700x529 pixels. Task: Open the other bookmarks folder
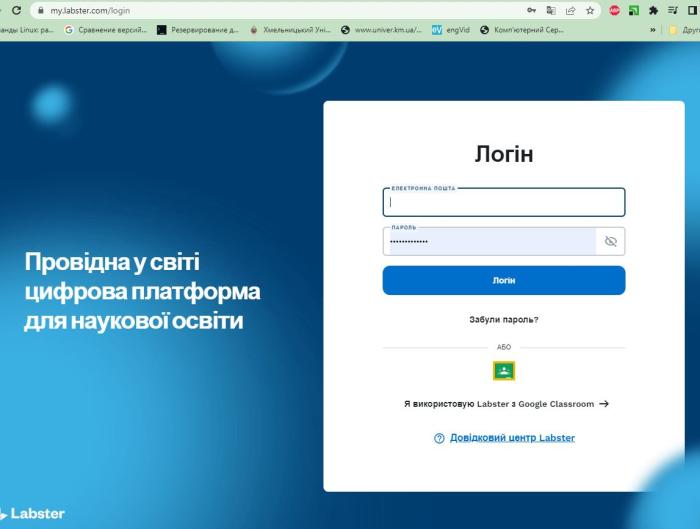(x=684, y=30)
